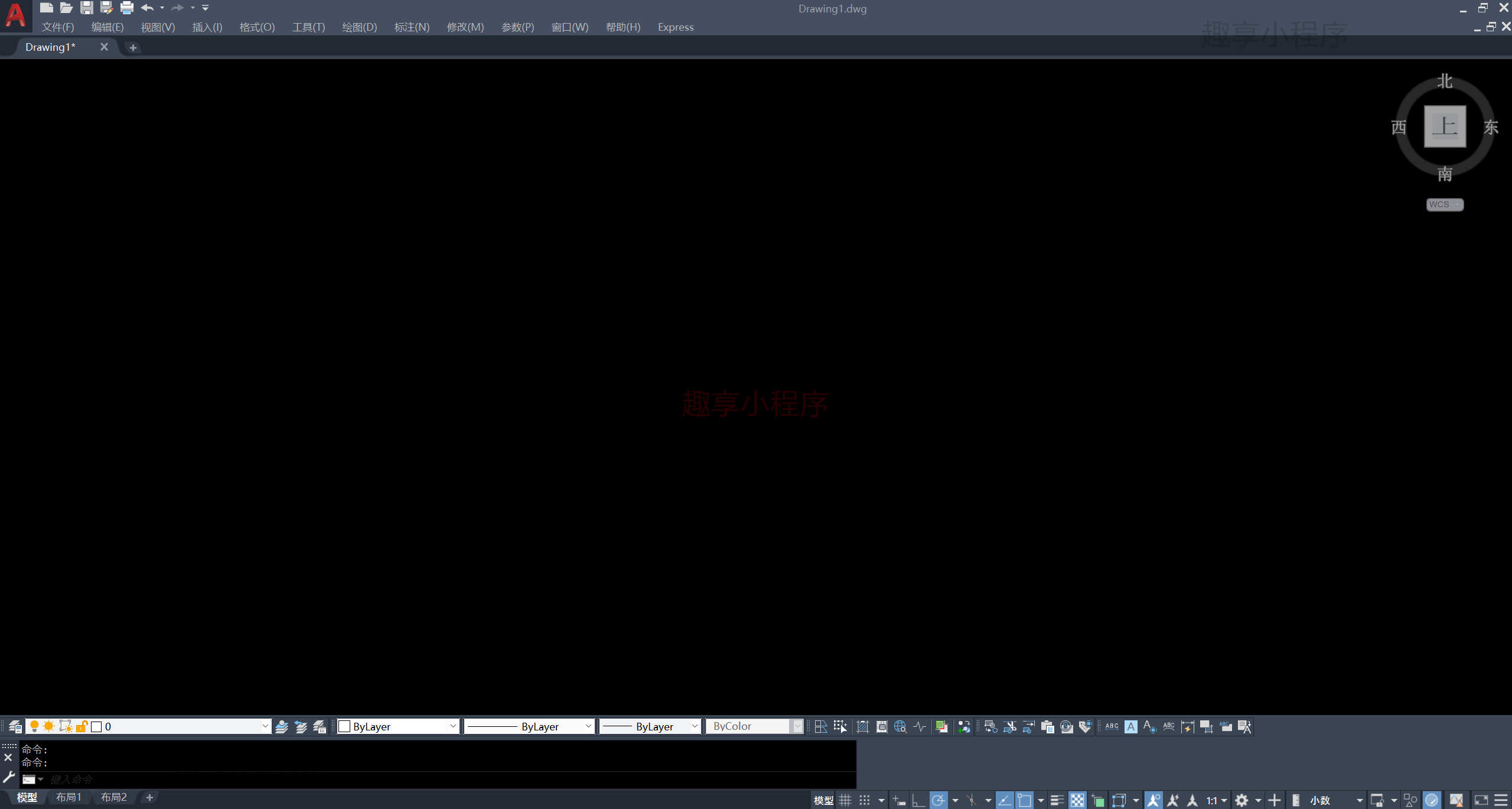
Task: Open the ByLayer color dropdown
Action: [x=453, y=726]
